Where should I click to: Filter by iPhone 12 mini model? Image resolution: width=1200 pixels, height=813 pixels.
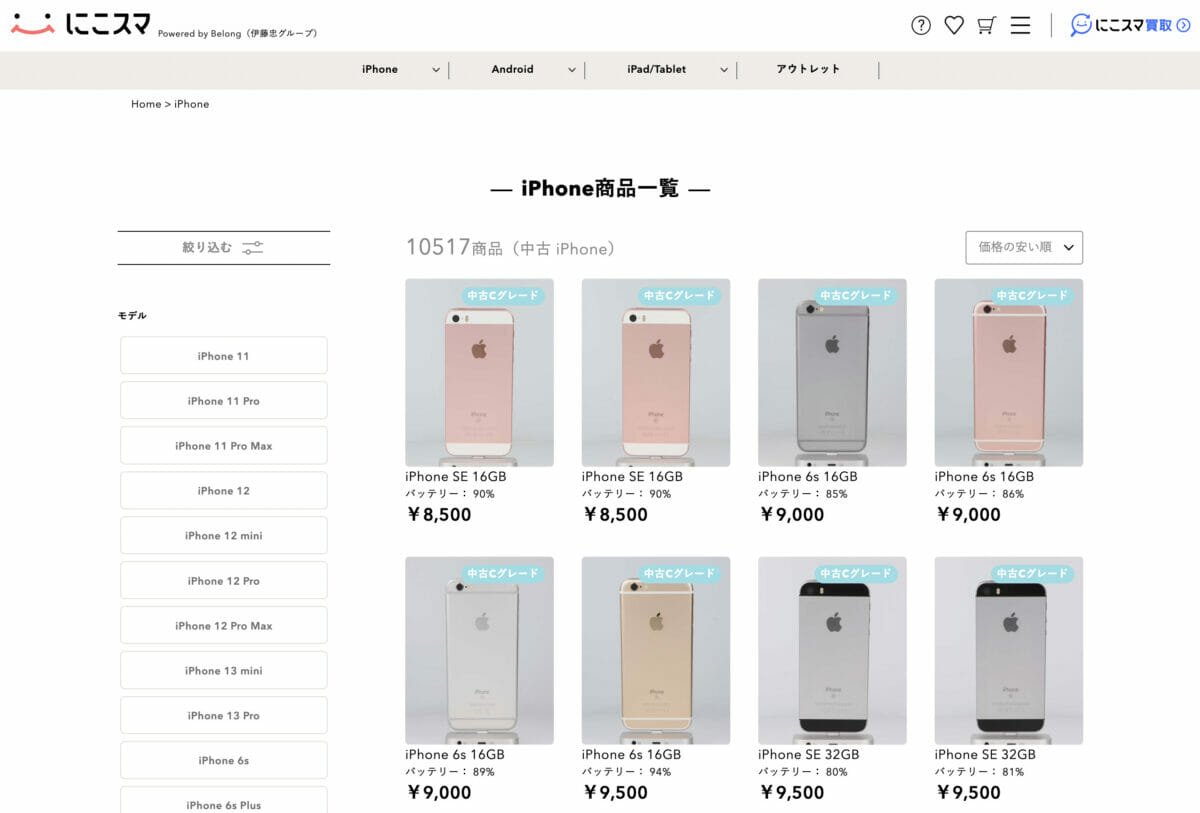224,535
